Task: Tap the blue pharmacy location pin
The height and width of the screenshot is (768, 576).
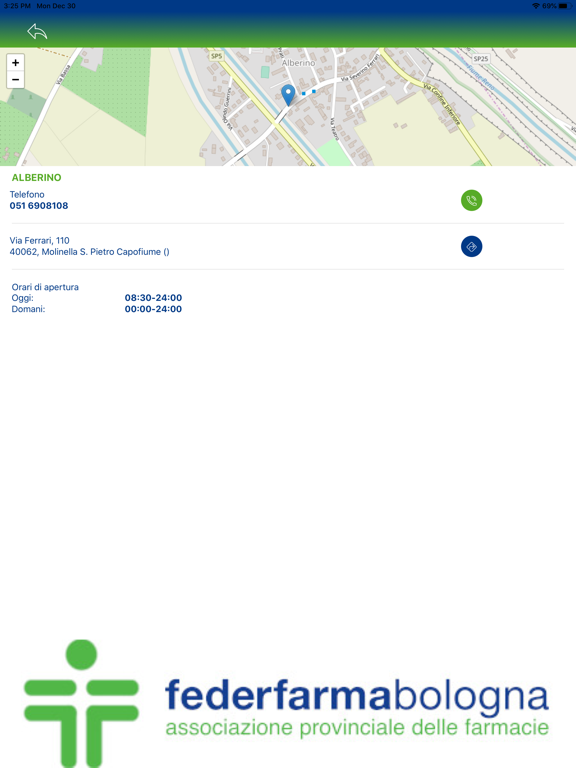Action: [288, 95]
